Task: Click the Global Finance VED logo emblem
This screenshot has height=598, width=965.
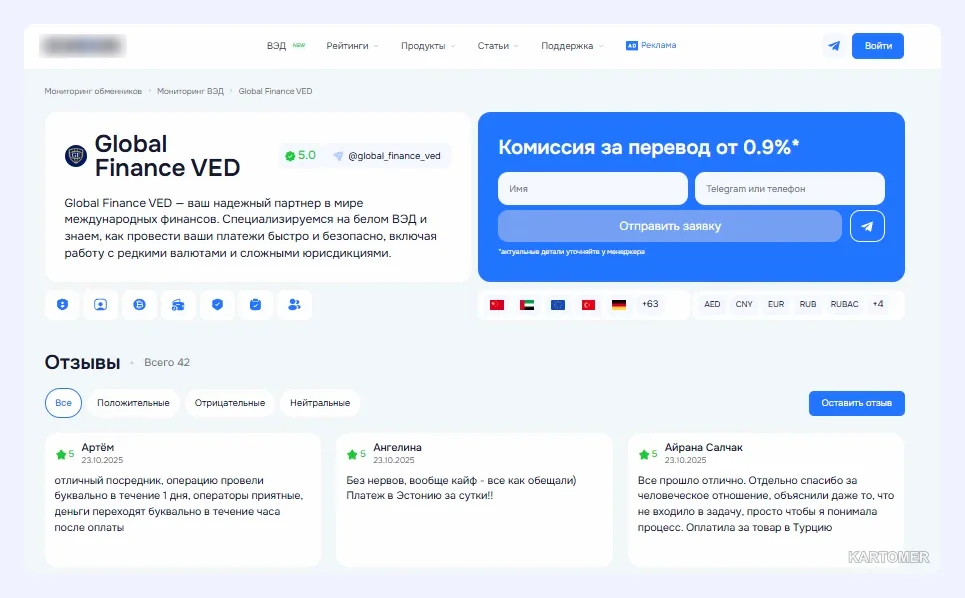Action: pos(76,156)
